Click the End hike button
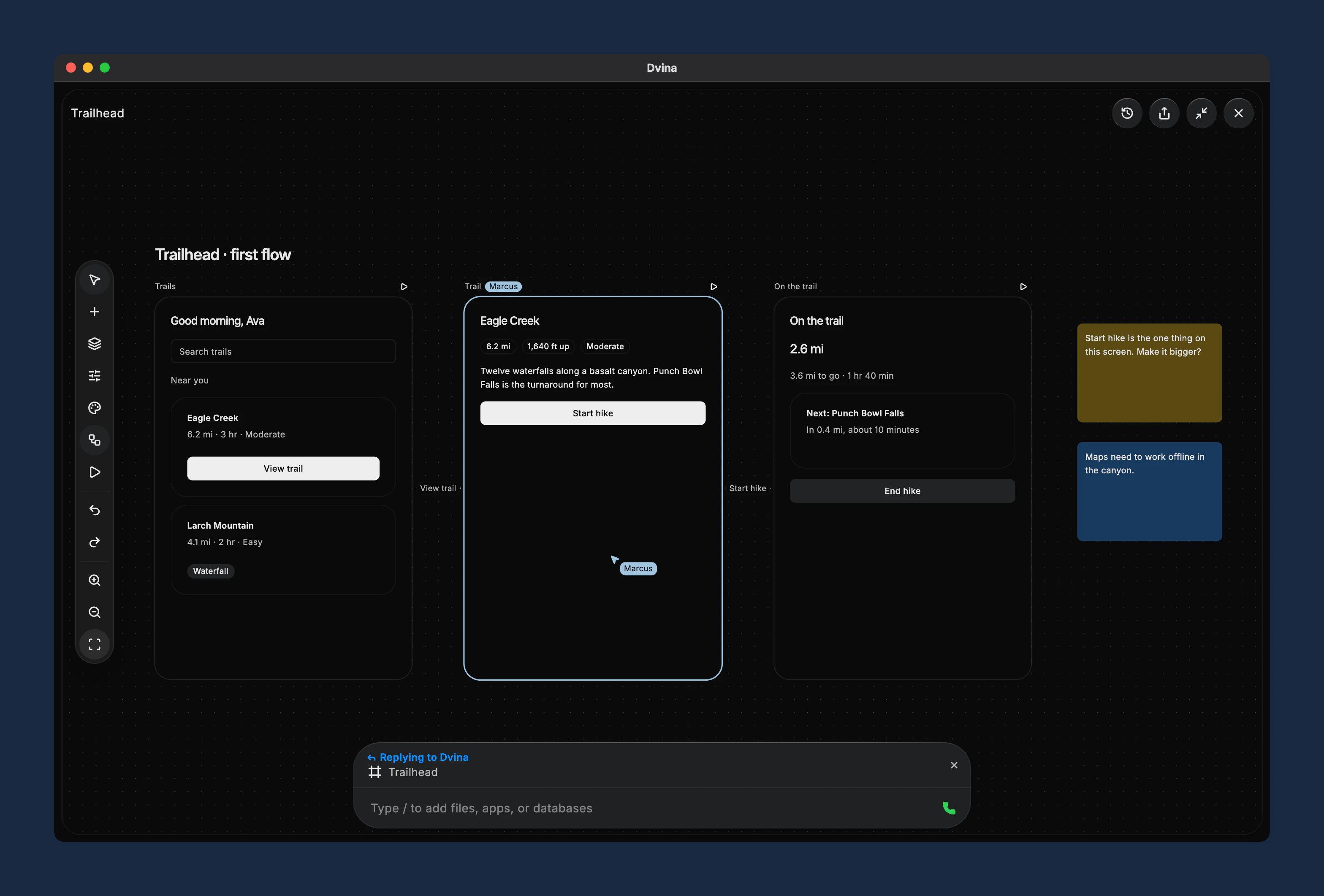This screenshot has height=896, width=1324. click(902, 491)
